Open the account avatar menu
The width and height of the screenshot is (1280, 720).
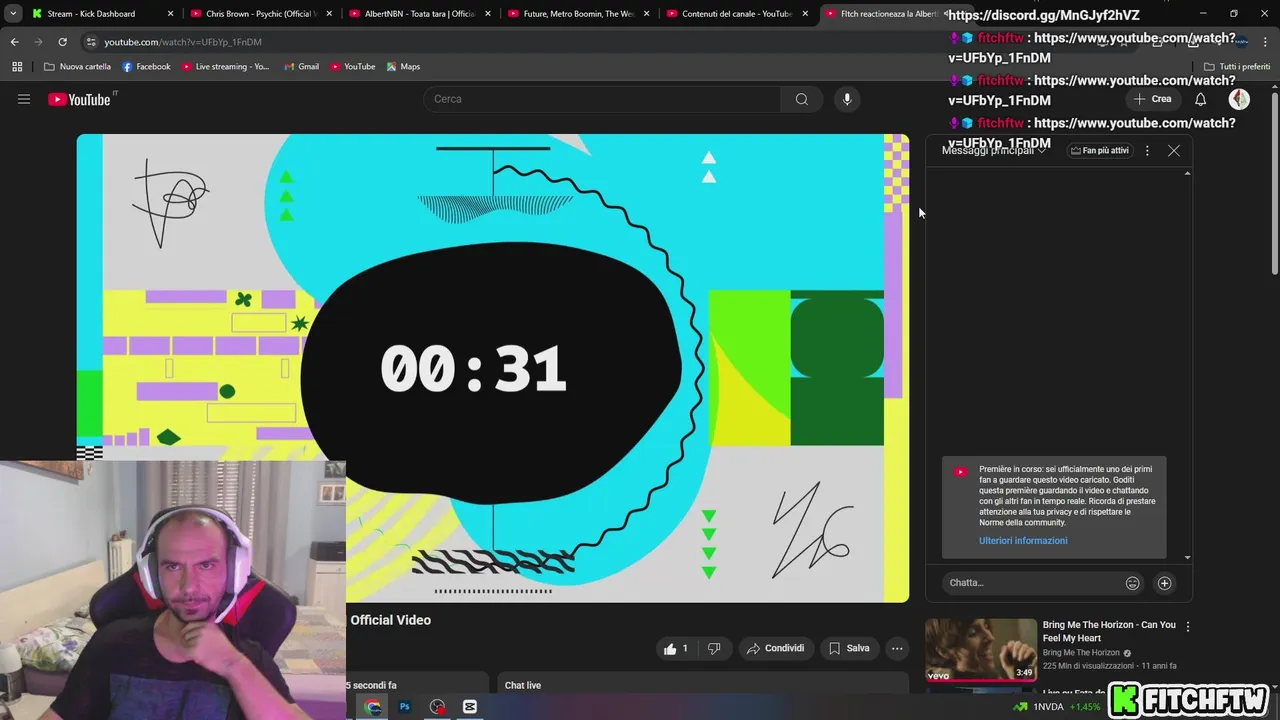[1239, 99]
